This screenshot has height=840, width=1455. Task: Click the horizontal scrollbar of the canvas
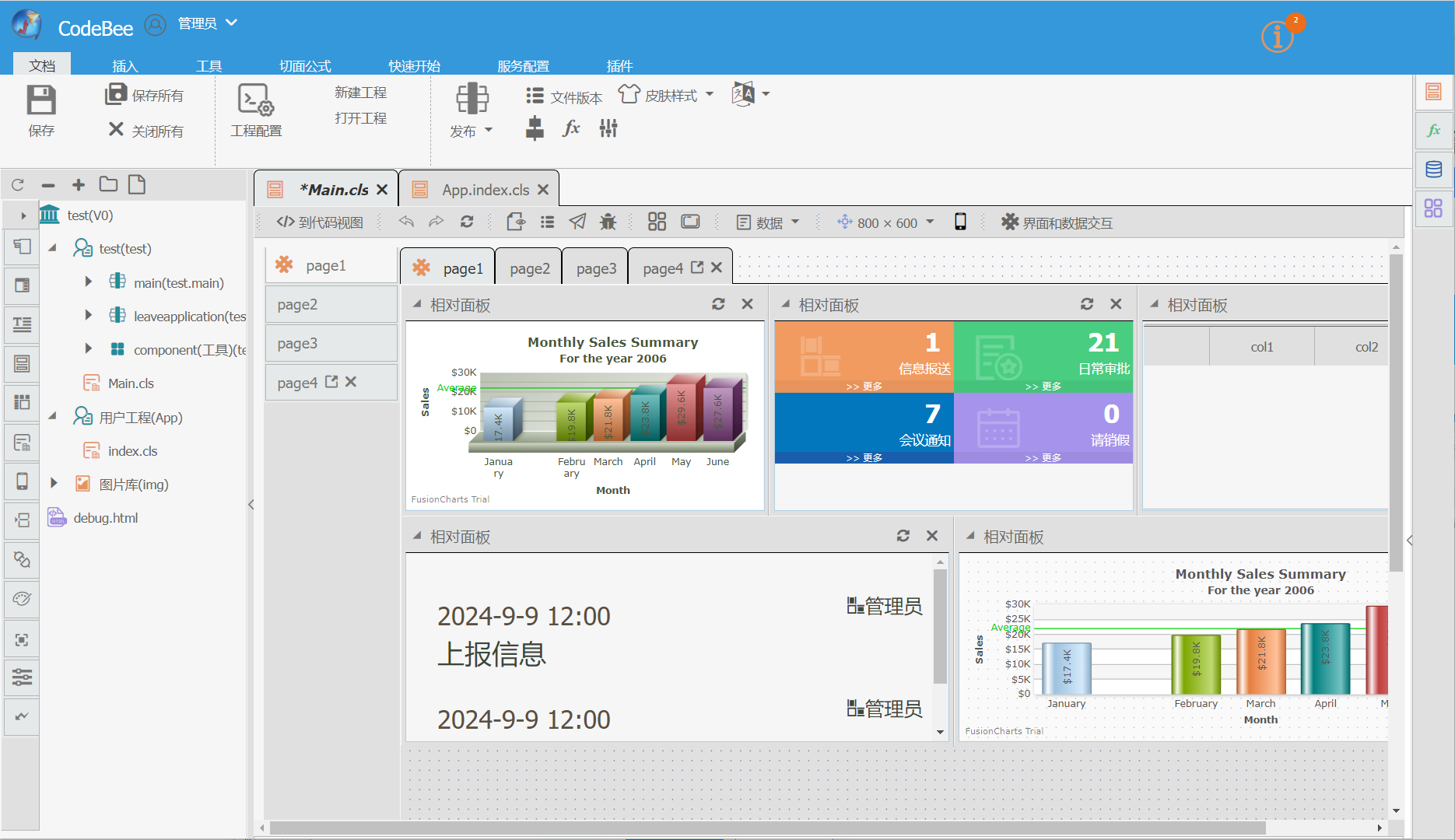(x=766, y=828)
